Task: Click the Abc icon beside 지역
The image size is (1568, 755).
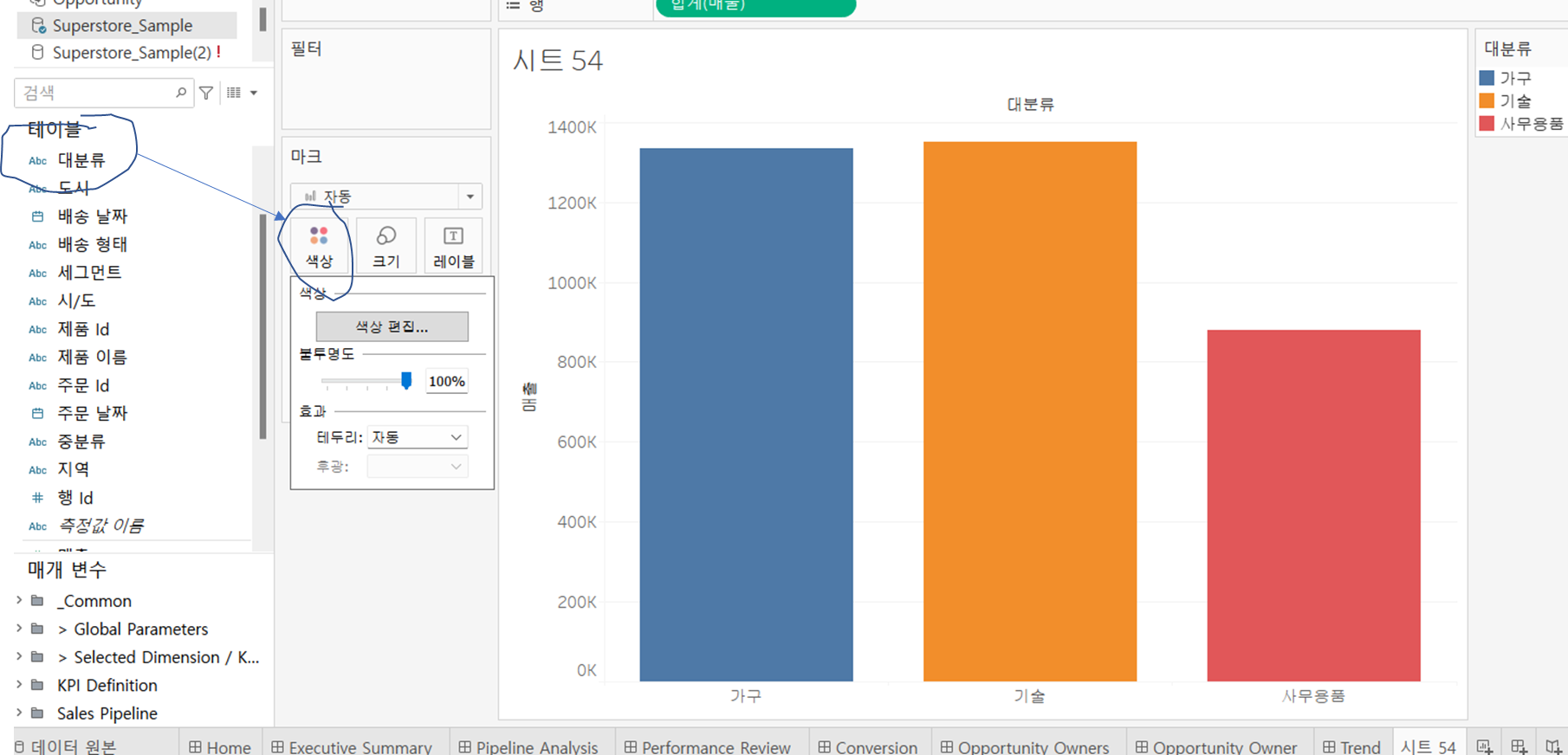Action: (x=37, y=470)
